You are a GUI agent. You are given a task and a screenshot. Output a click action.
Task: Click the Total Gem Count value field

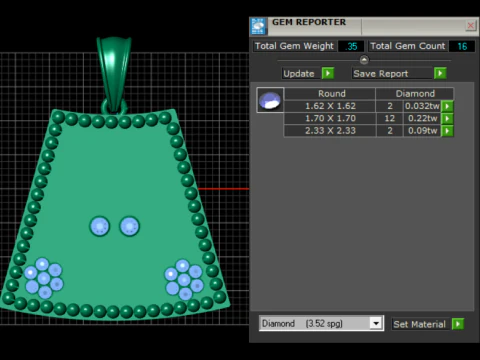[x=462, y=46]
